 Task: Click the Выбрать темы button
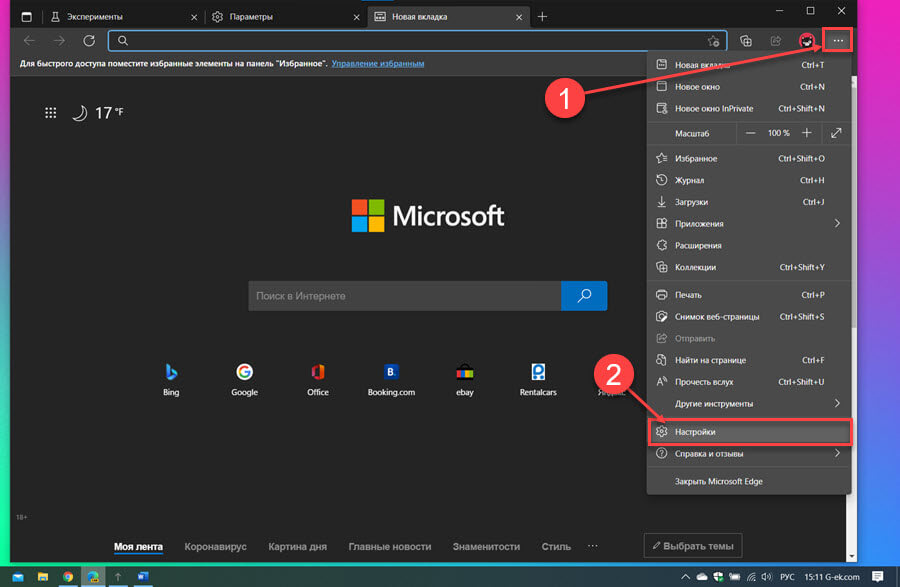pyautogui.click(x=693, y=546)
